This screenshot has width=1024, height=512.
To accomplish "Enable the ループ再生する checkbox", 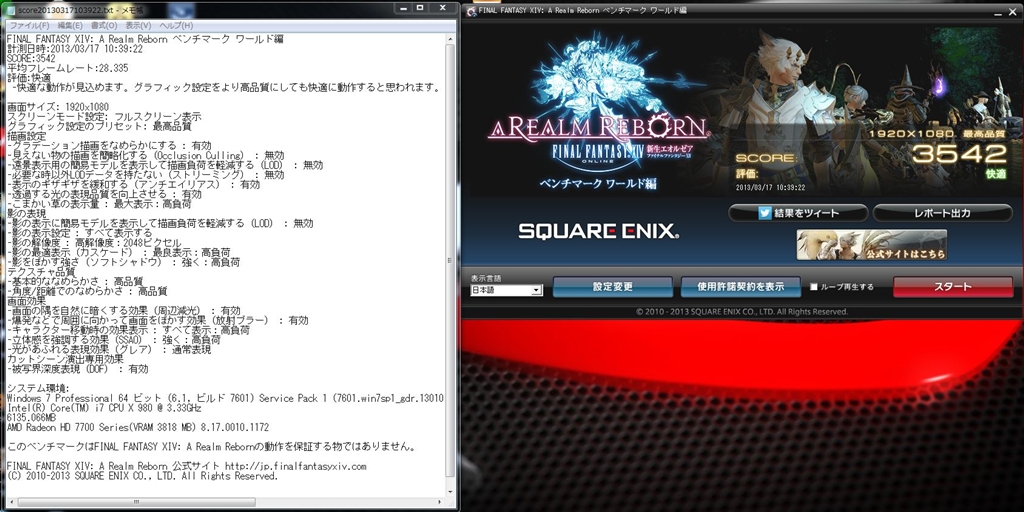I will coord(814,287).
